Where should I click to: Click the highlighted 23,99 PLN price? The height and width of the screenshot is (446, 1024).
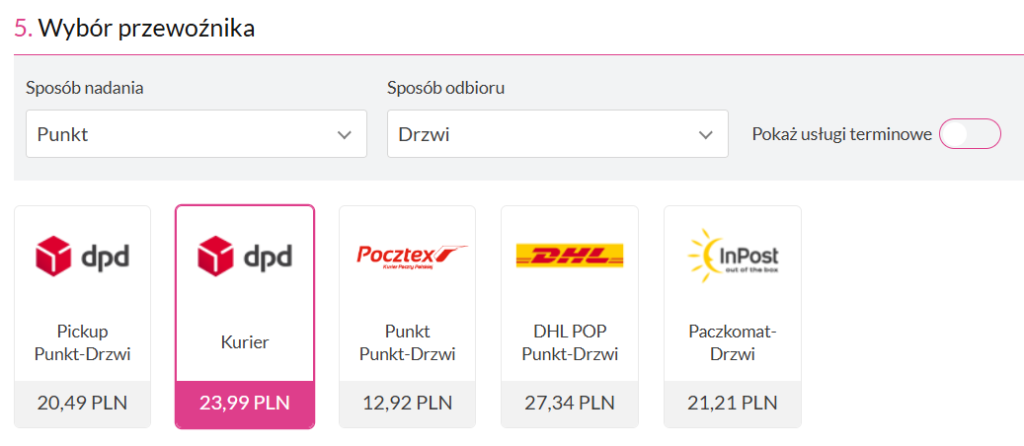tap(245, 403)
